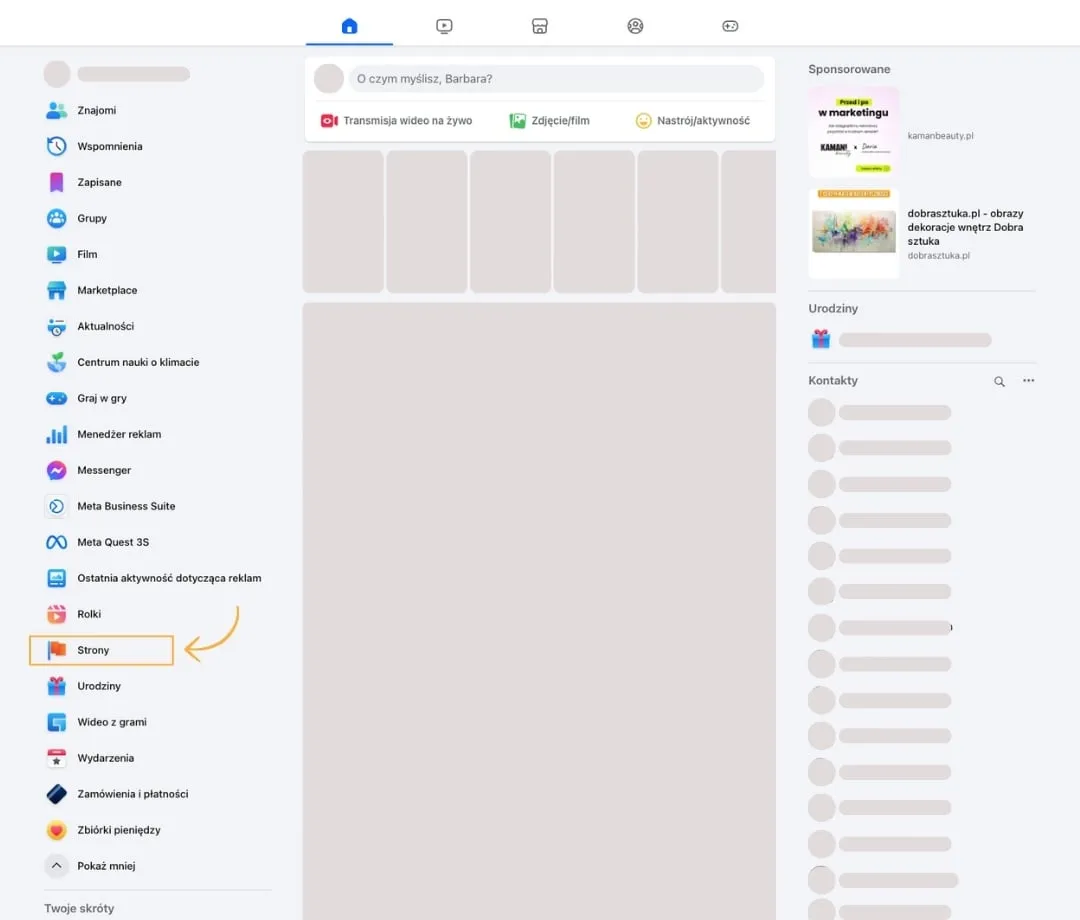The width and height of the screenshot is (1080, 920).
Task: Click the Znajomi friends icon
Action: 56,110
